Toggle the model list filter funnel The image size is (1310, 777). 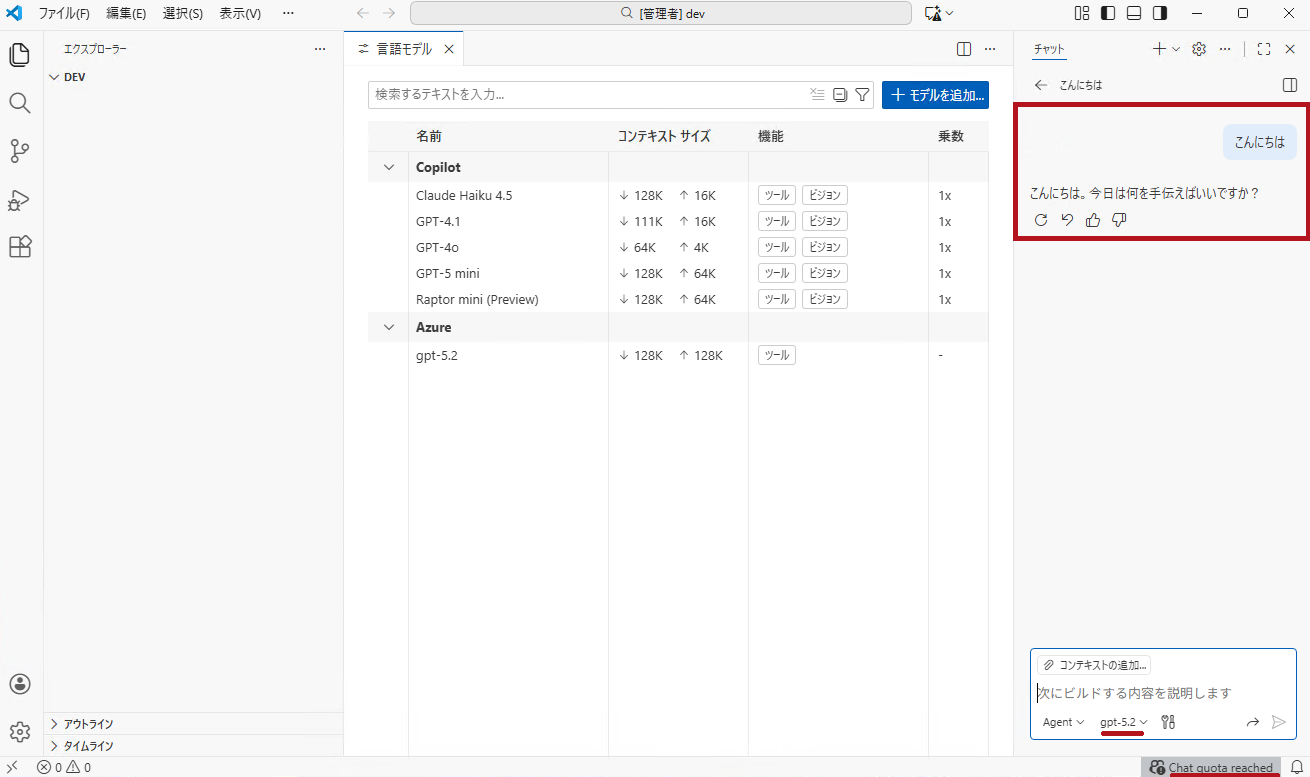862,94
